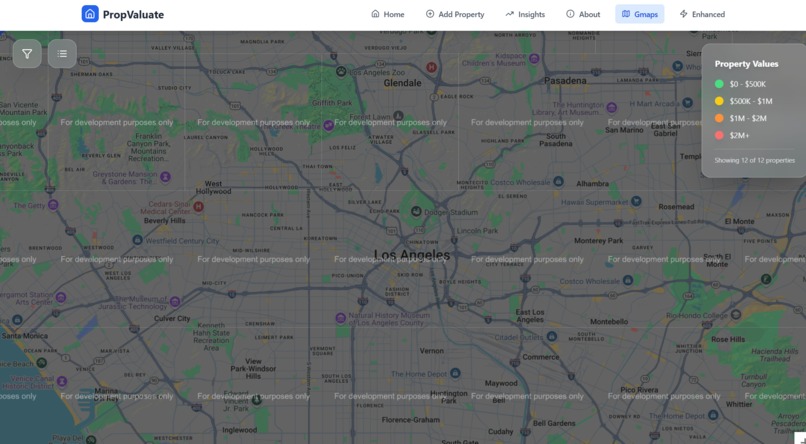Screen dimensions: 806x444
Task: Click the Museum of Jurassic Technology marker
Action: [175, 302]
